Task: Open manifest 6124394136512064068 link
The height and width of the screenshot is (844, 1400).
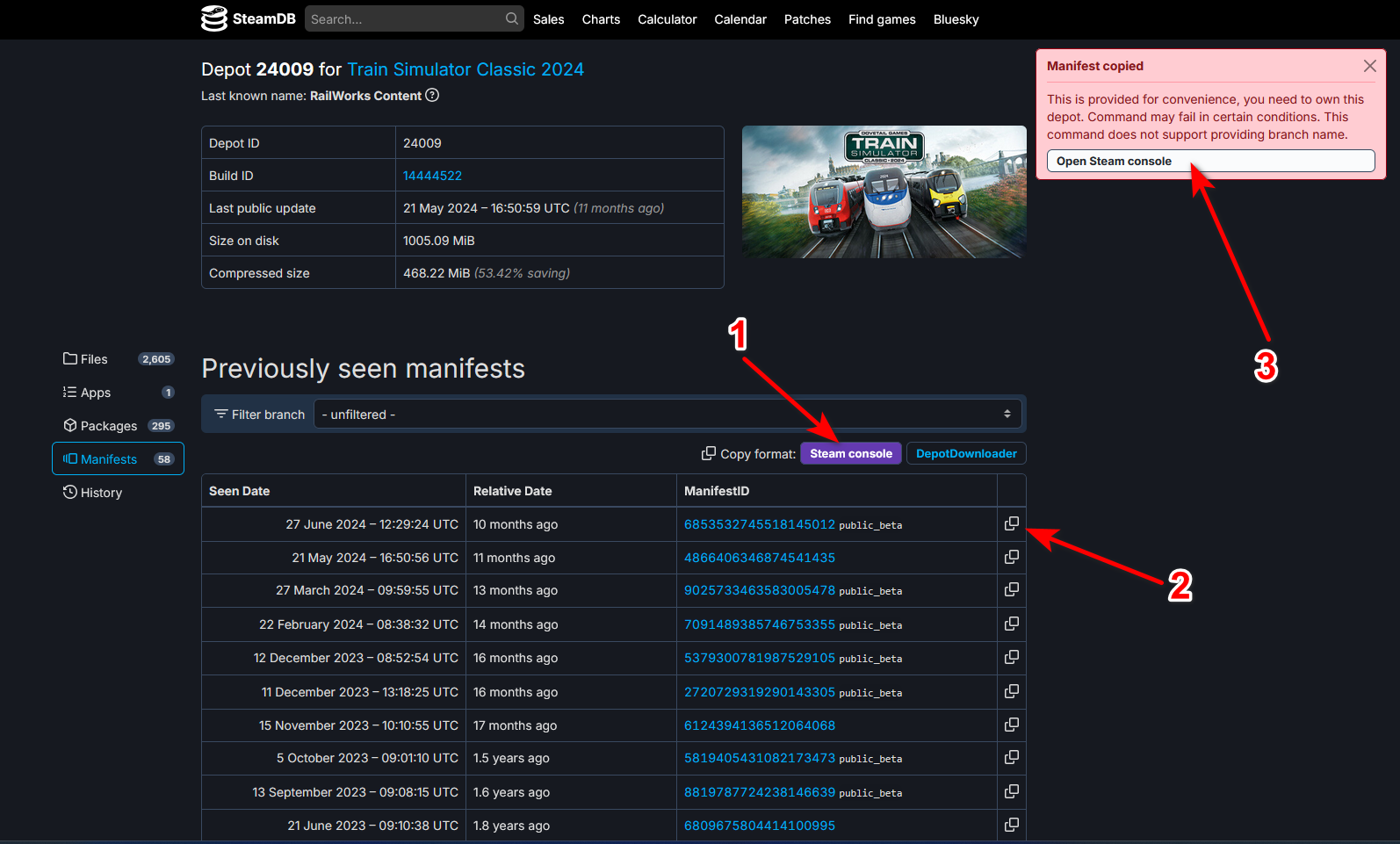Action: 760,725
